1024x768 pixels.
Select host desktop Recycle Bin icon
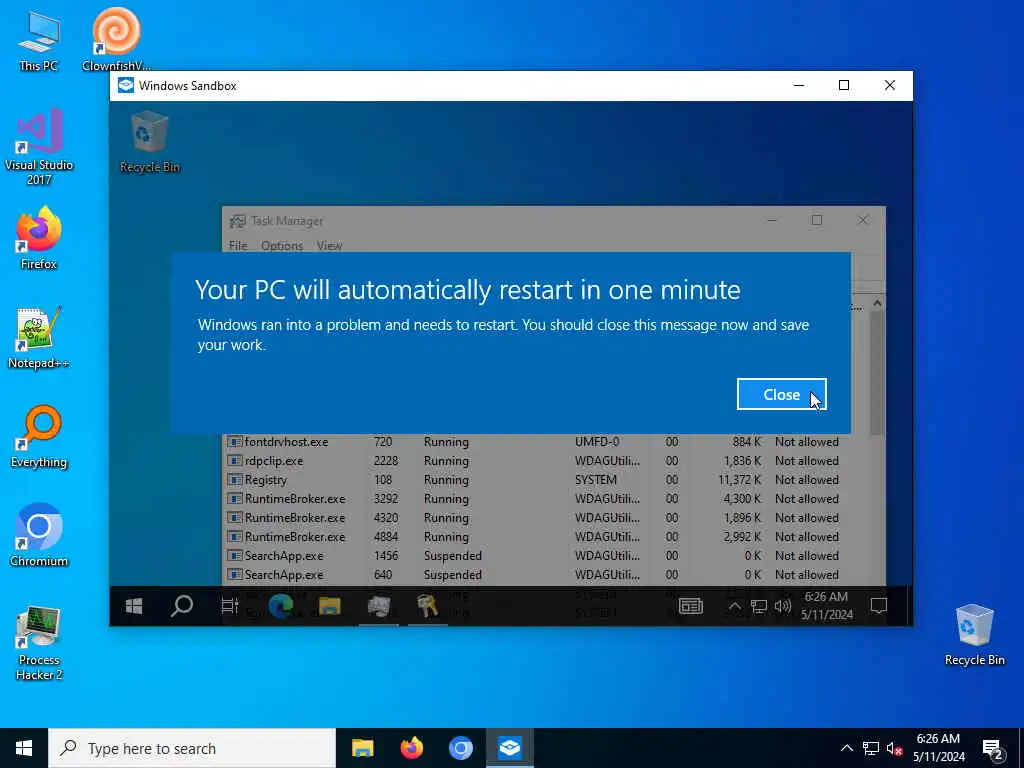pos(974,635)
